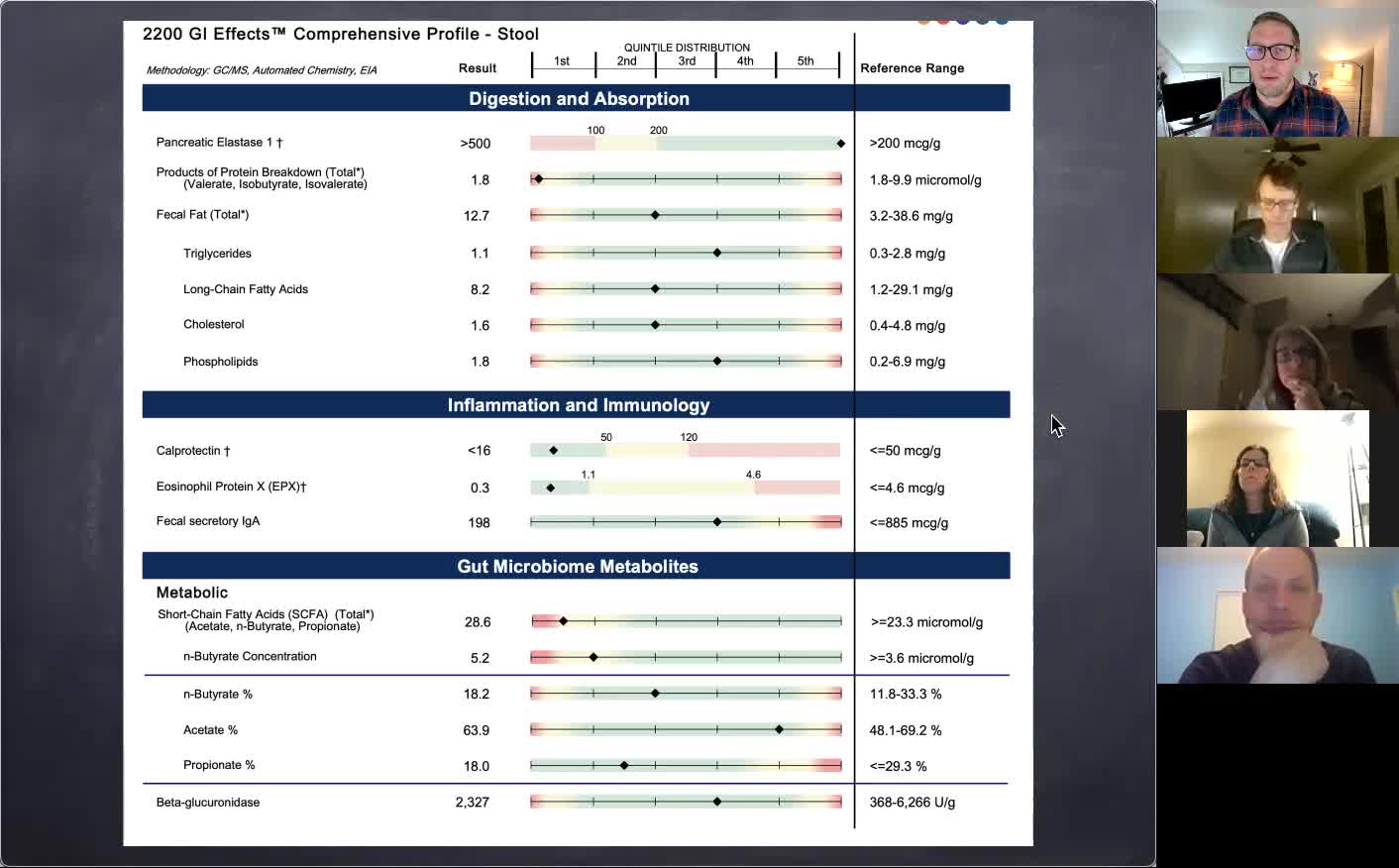Screen dimensions: 1399x868
Task: Click the '3rd' quintile column label
Action: (687, 61)
